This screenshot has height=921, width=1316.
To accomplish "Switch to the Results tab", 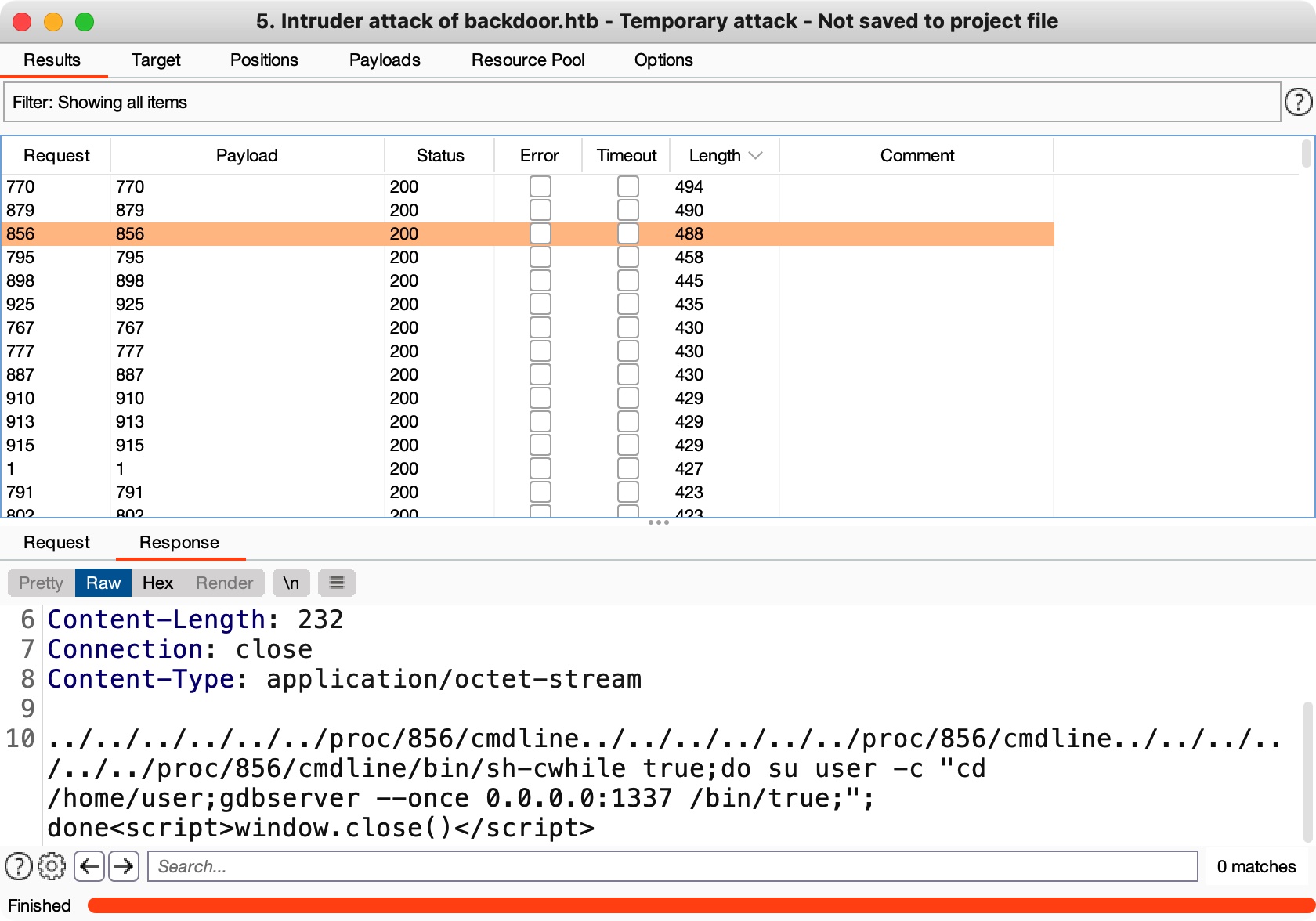I will 52,60.
